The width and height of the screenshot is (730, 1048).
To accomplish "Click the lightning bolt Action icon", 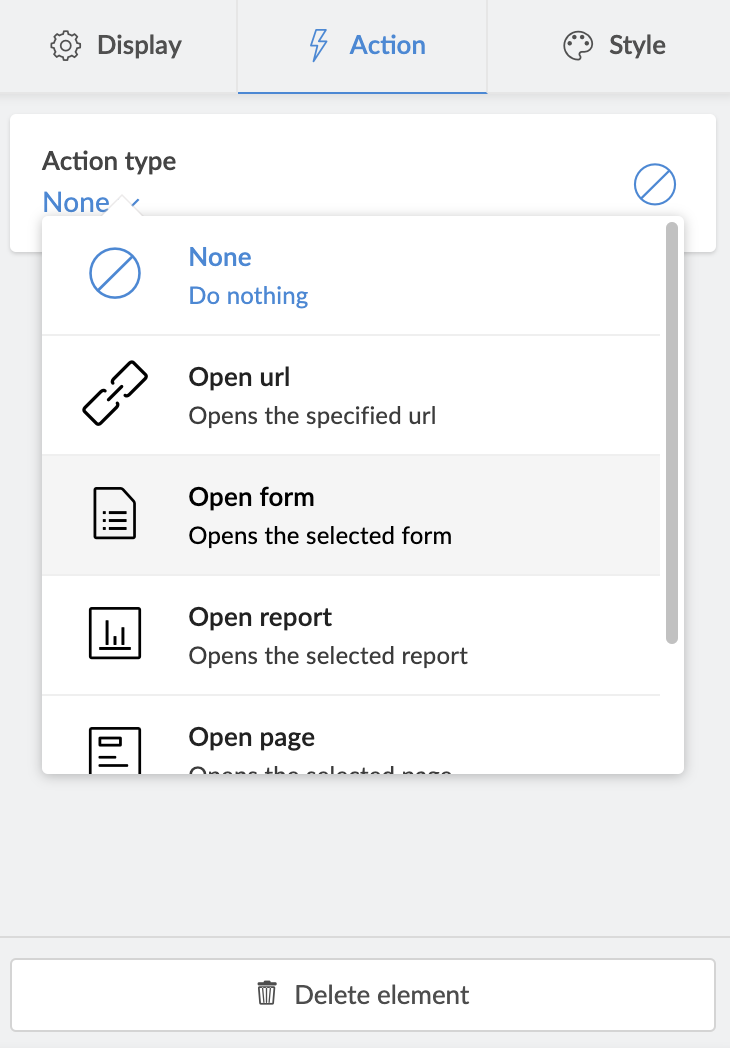I will [319, 46].
